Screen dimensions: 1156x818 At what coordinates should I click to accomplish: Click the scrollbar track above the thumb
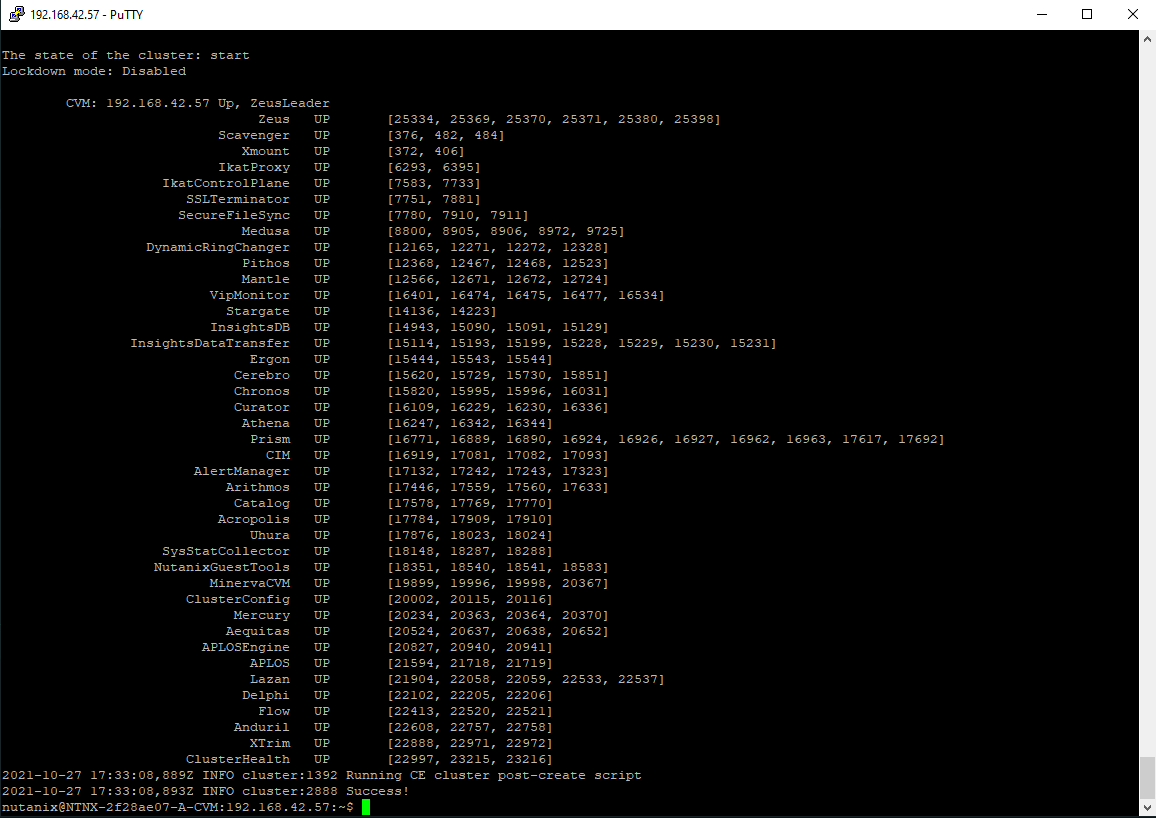(x=1147, y=400)
